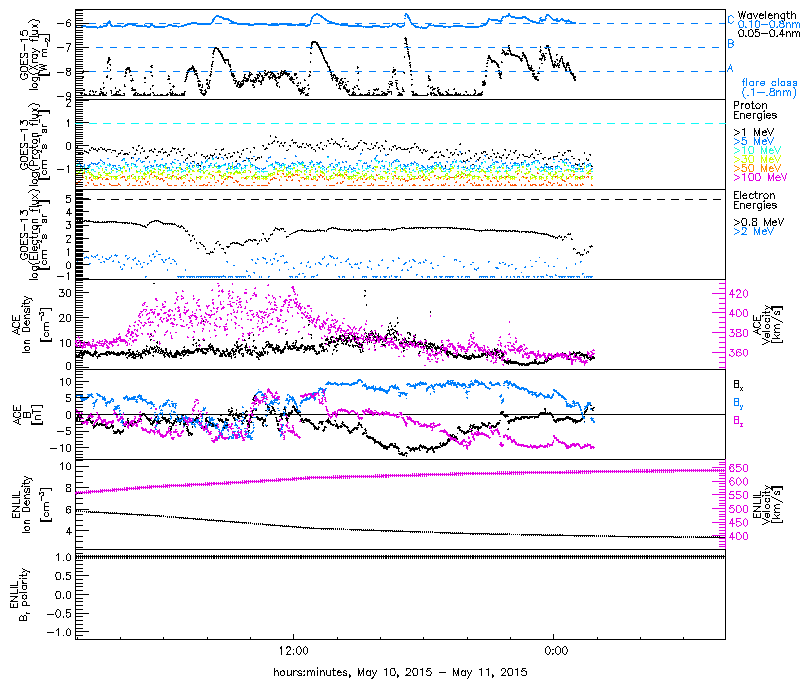Click the '12:00' time axis label
Screen dimensions: 800x680
coord(294,651)
